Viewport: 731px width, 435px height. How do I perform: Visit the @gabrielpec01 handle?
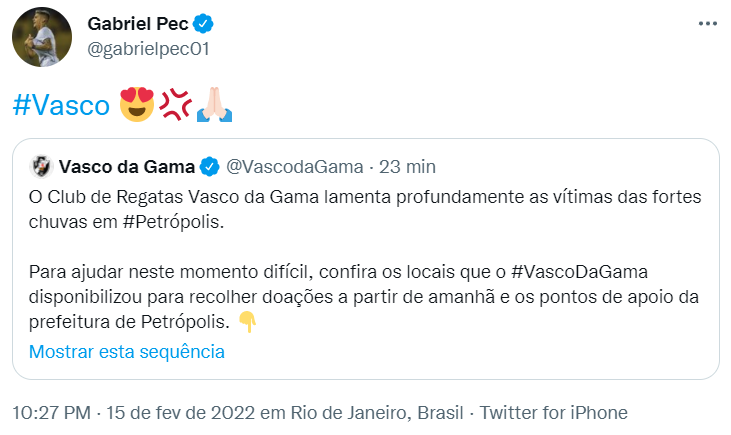click(148, 49)
